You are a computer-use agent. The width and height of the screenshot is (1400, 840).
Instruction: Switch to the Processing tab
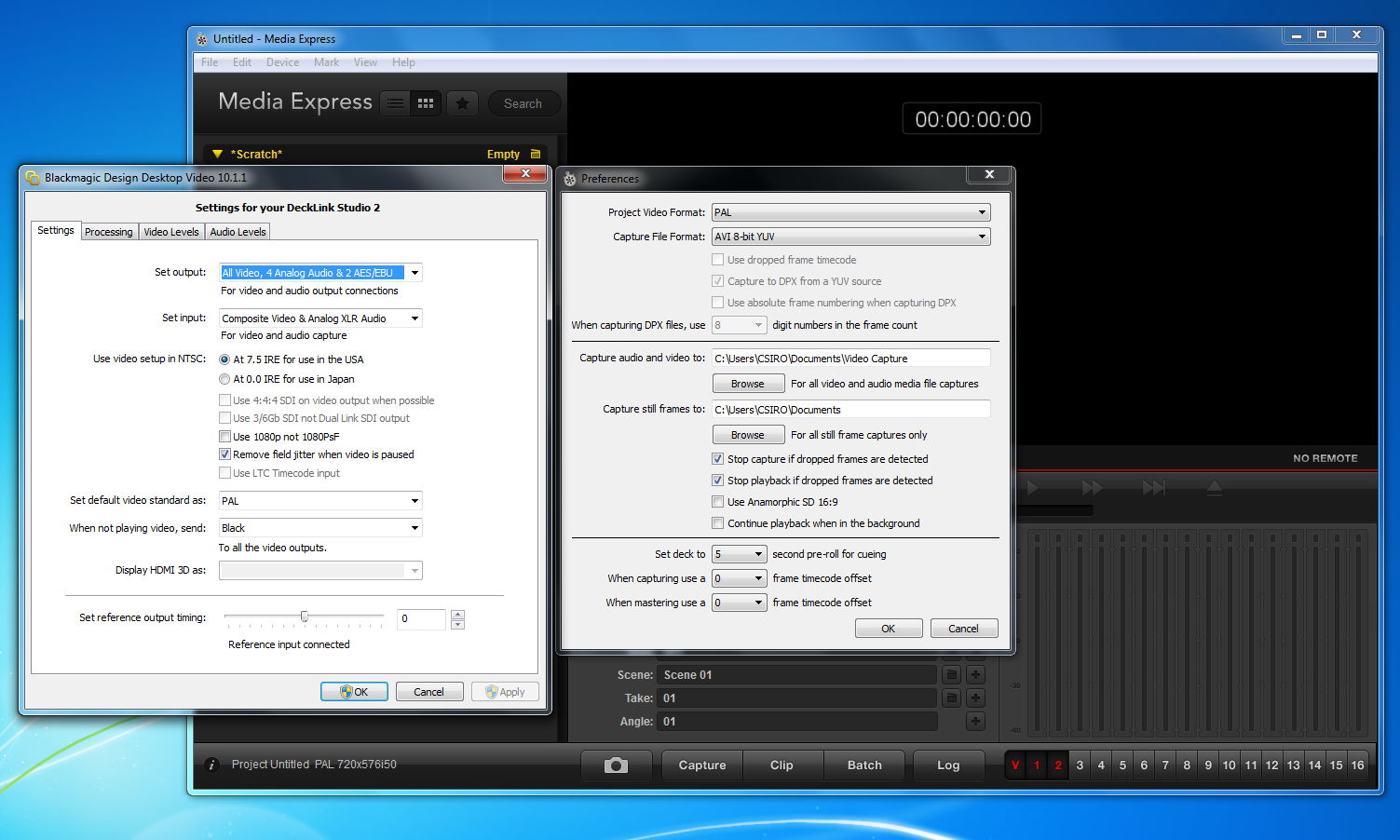click(109, 232)
